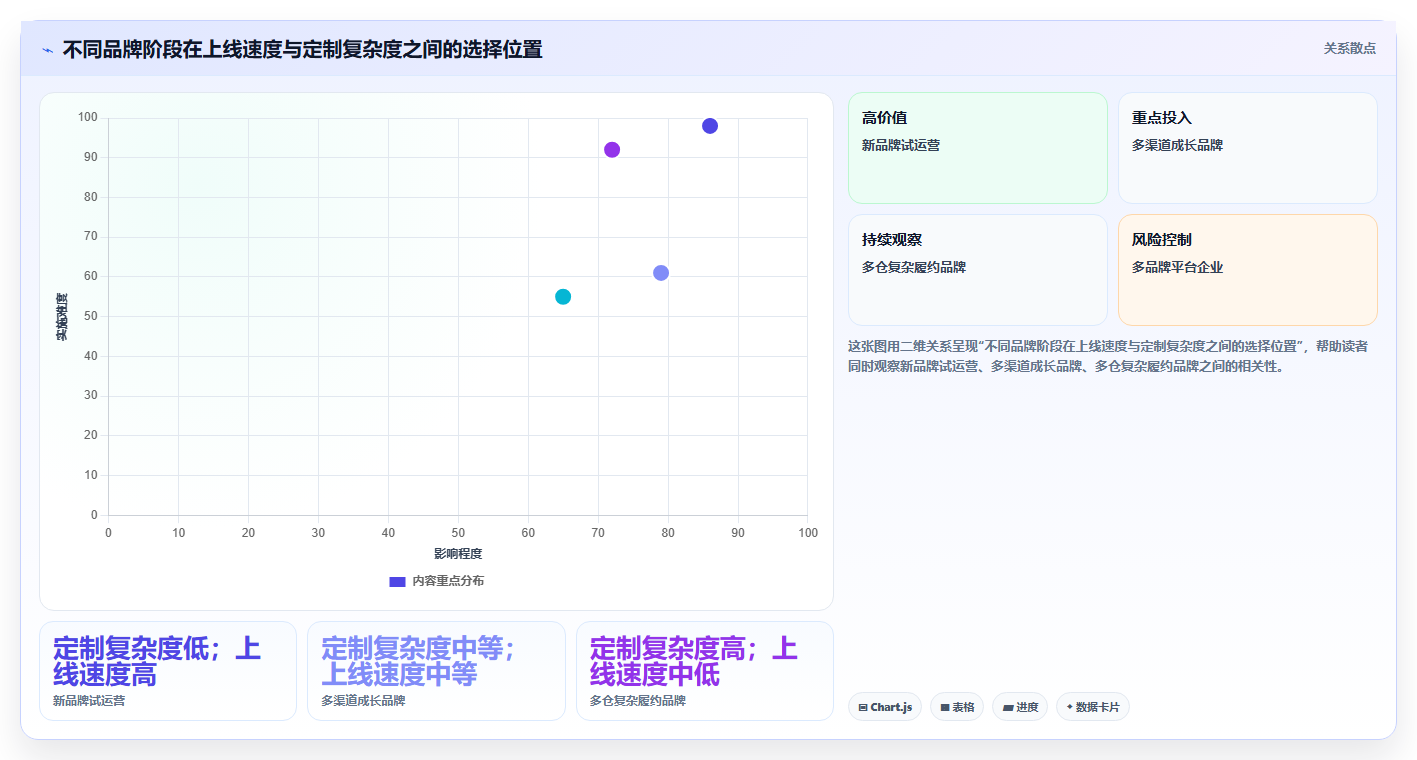Click the 定制复杂度低；上线速度高 card
This screenshot has height=760, width=1417.
(x=168, y=671)
